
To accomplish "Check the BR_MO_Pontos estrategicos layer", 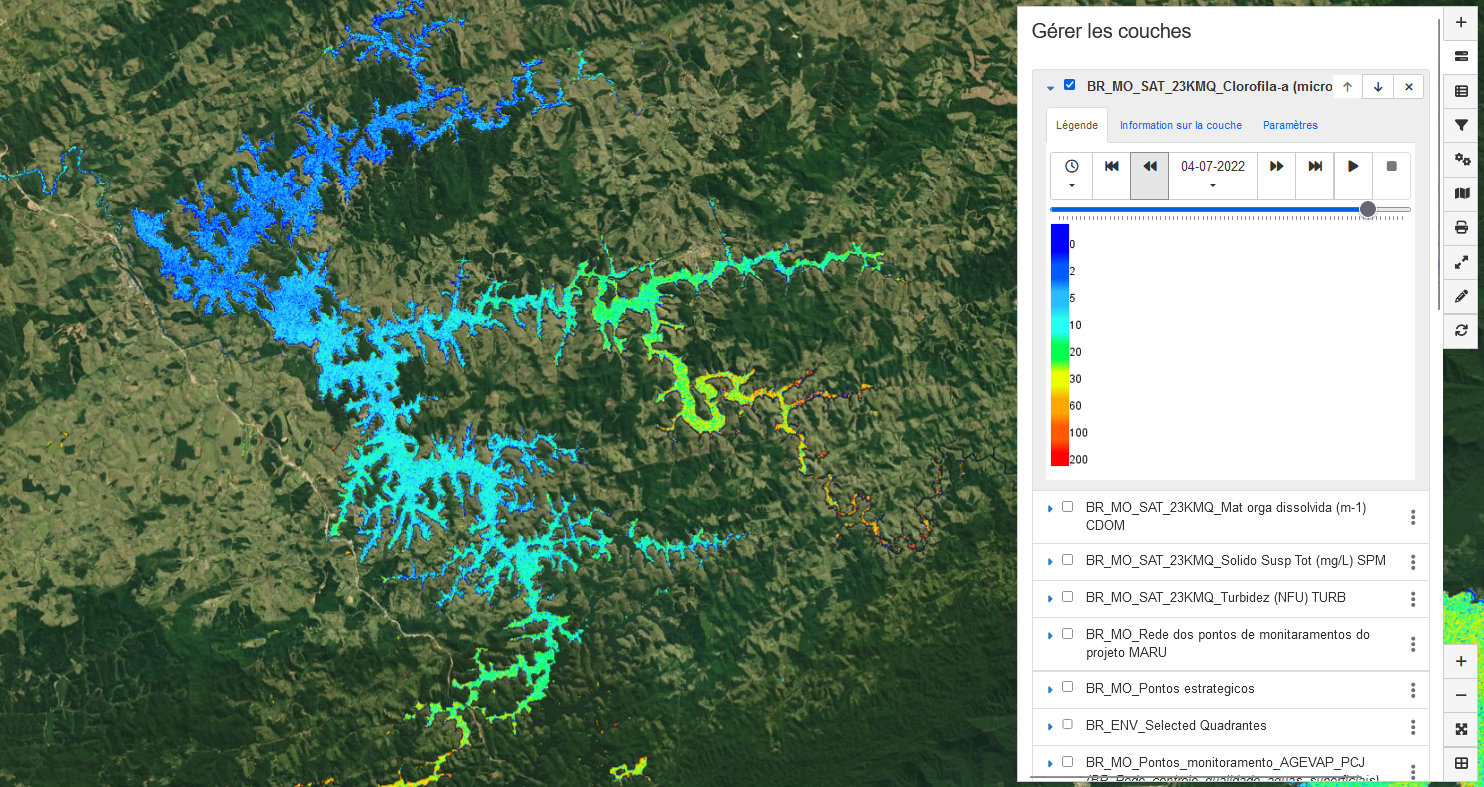I will pos(1067,688).
